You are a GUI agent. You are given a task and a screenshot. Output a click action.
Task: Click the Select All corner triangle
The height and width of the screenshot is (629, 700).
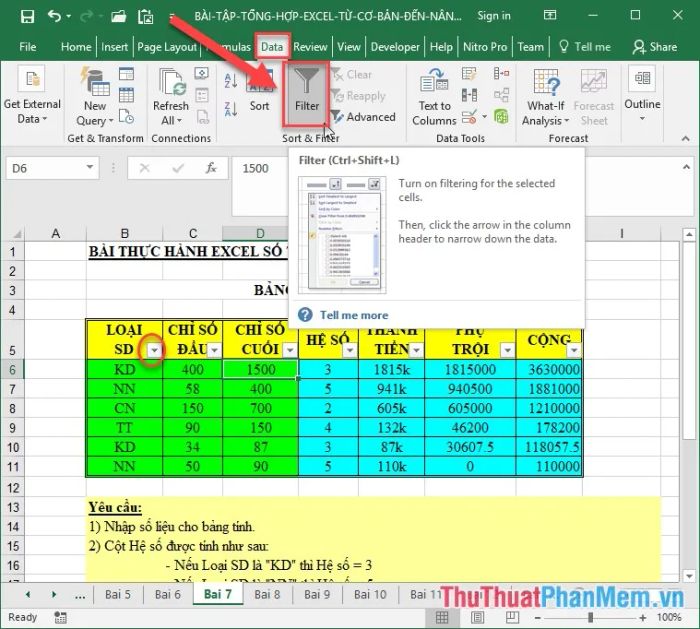click(x=16, y=233)
